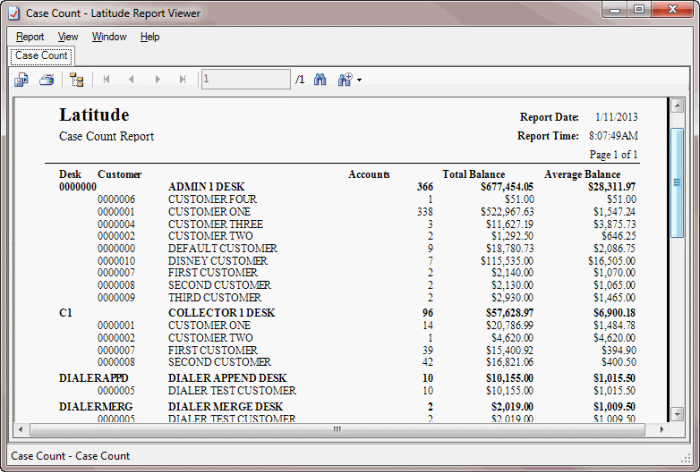Open the Report menu
The height and width of the screenshot is (472, 700).
pos(30,37)
